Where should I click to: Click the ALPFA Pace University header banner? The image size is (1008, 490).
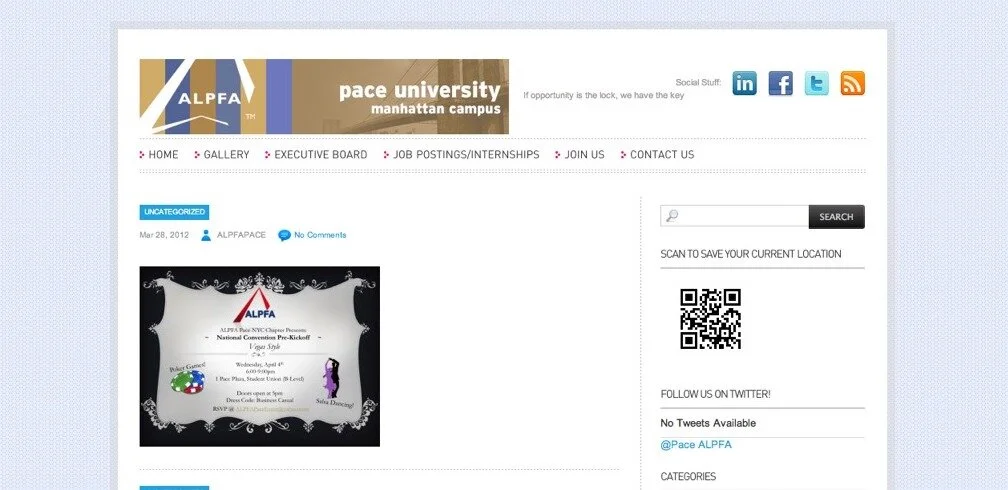click(x=324, y=96)
